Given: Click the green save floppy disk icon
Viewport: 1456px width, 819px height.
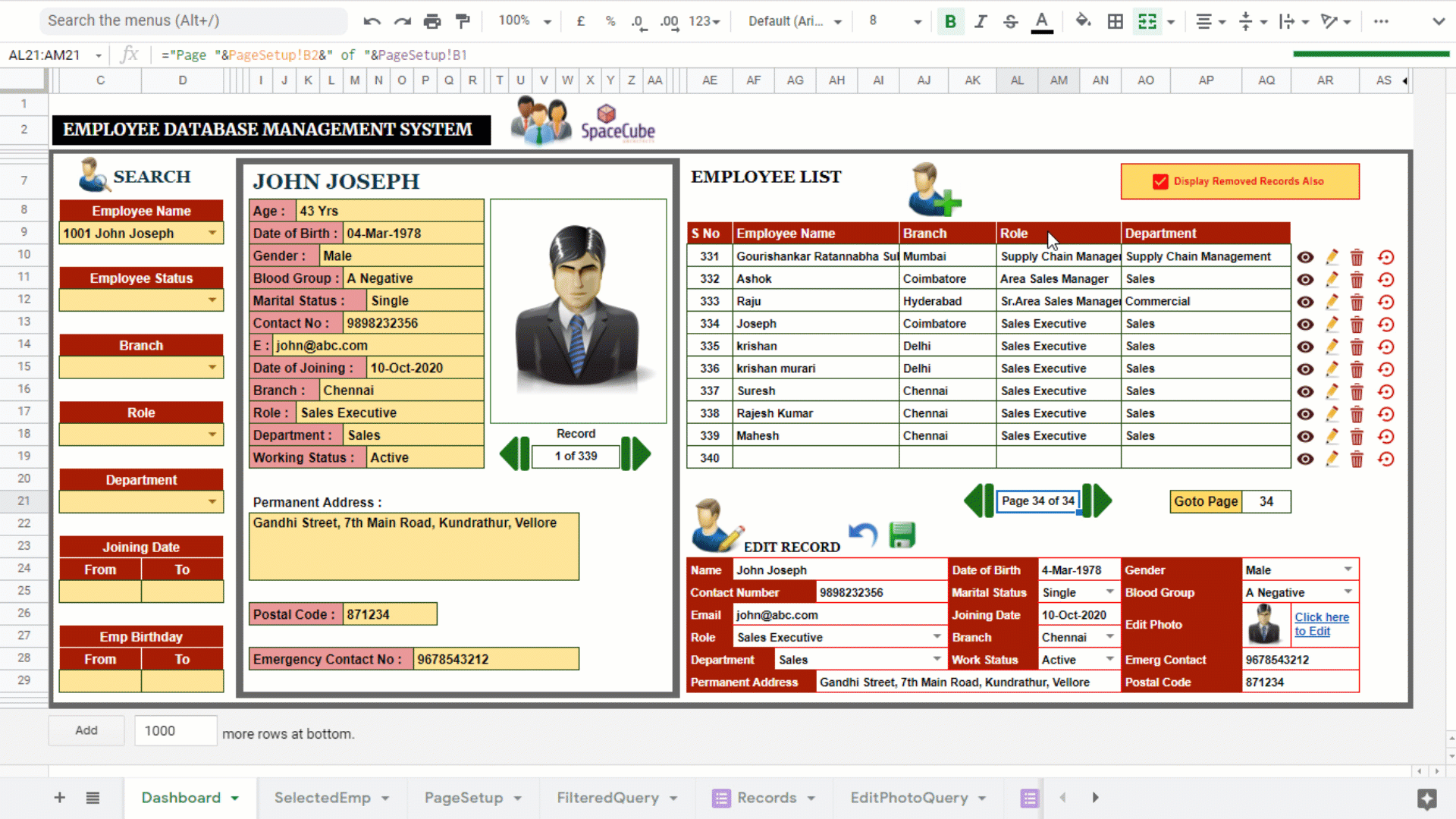Looking at the screenshot, I should (x=902, y=535).
